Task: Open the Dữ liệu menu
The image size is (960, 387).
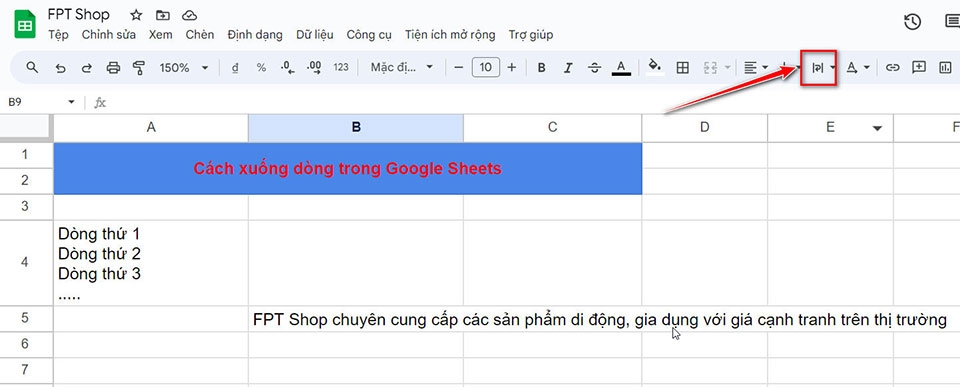Action: pos(315,35)
